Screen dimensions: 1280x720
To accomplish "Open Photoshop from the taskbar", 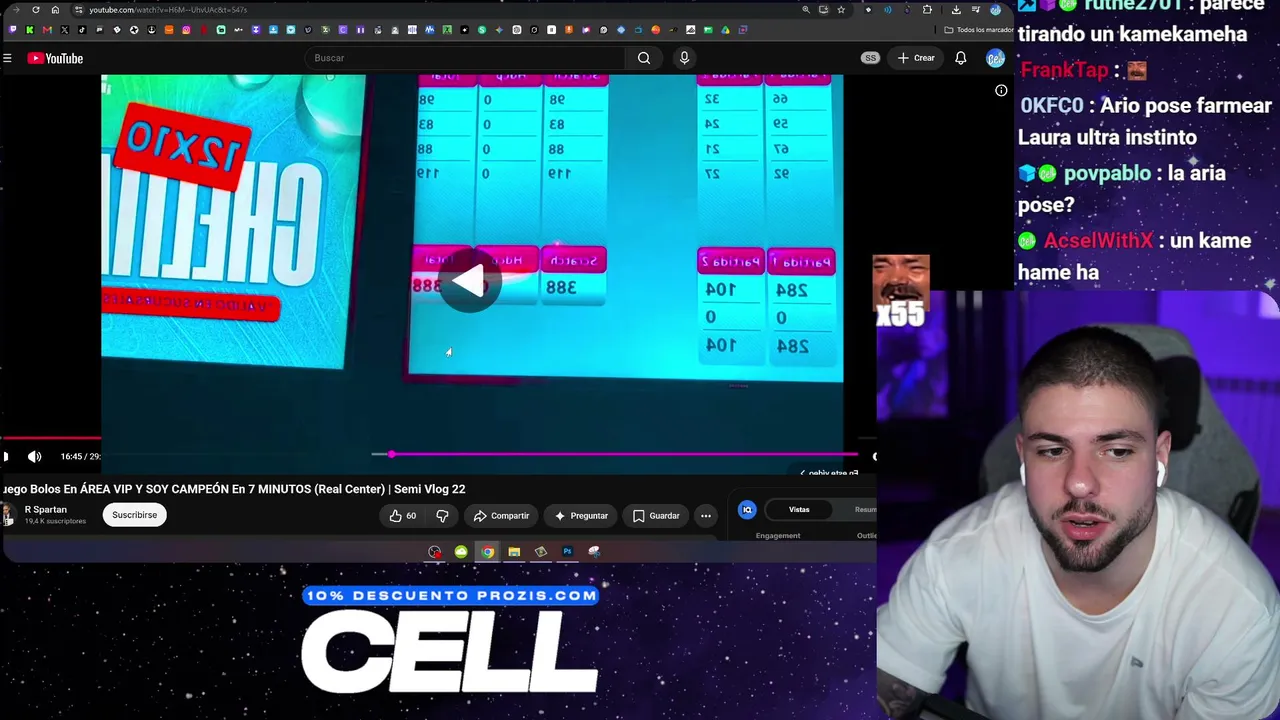I will click(567, 552).
